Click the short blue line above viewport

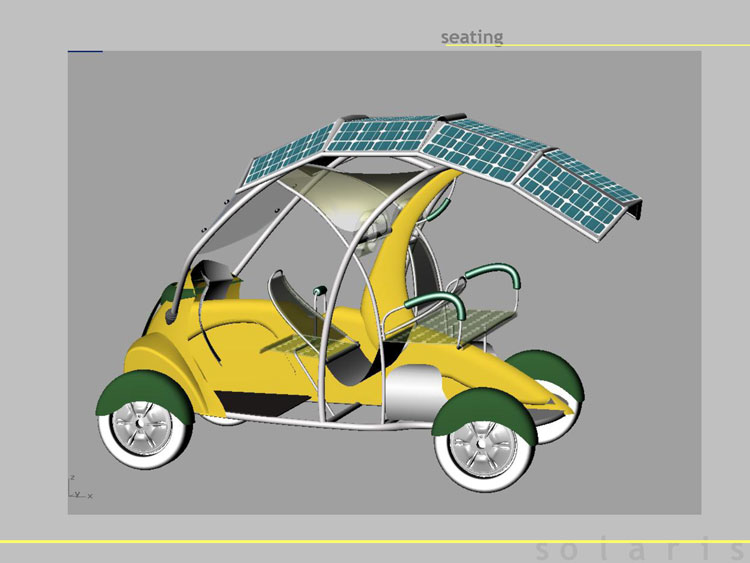click(x=85, y=51)
